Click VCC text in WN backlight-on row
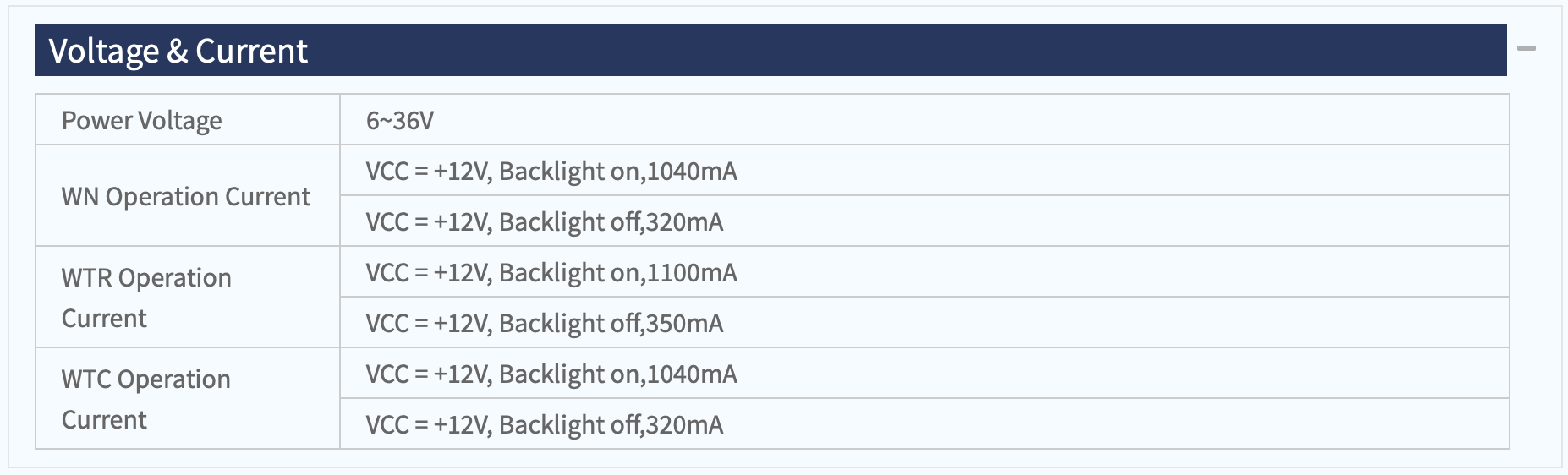Viewport: 1568px width, 475px height. click(x=387, y=171)
